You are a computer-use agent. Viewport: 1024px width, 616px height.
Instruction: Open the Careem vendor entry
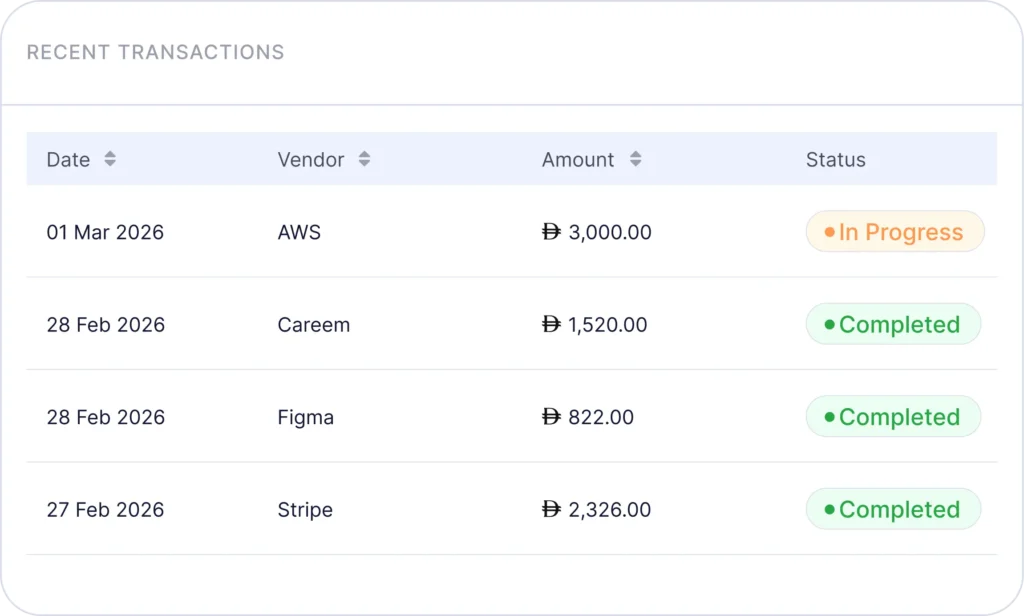[x=313, y=325]
